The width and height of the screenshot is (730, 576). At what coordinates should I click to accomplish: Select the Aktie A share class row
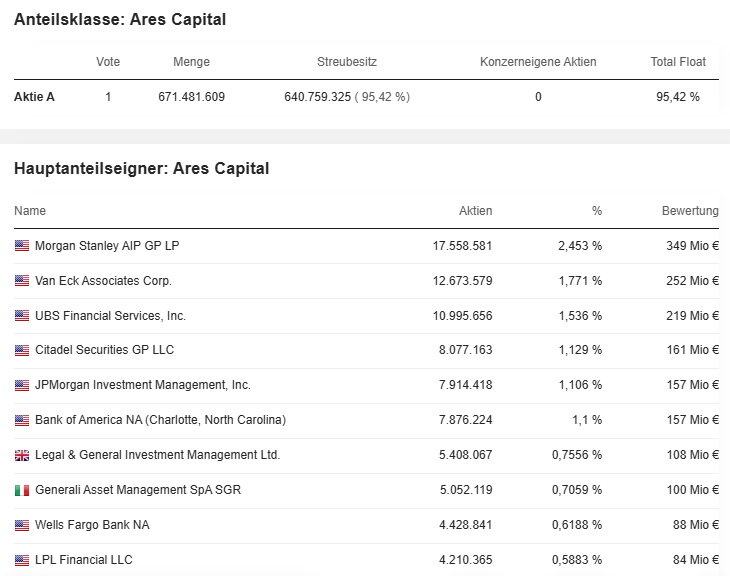click(x=34, y=97)
